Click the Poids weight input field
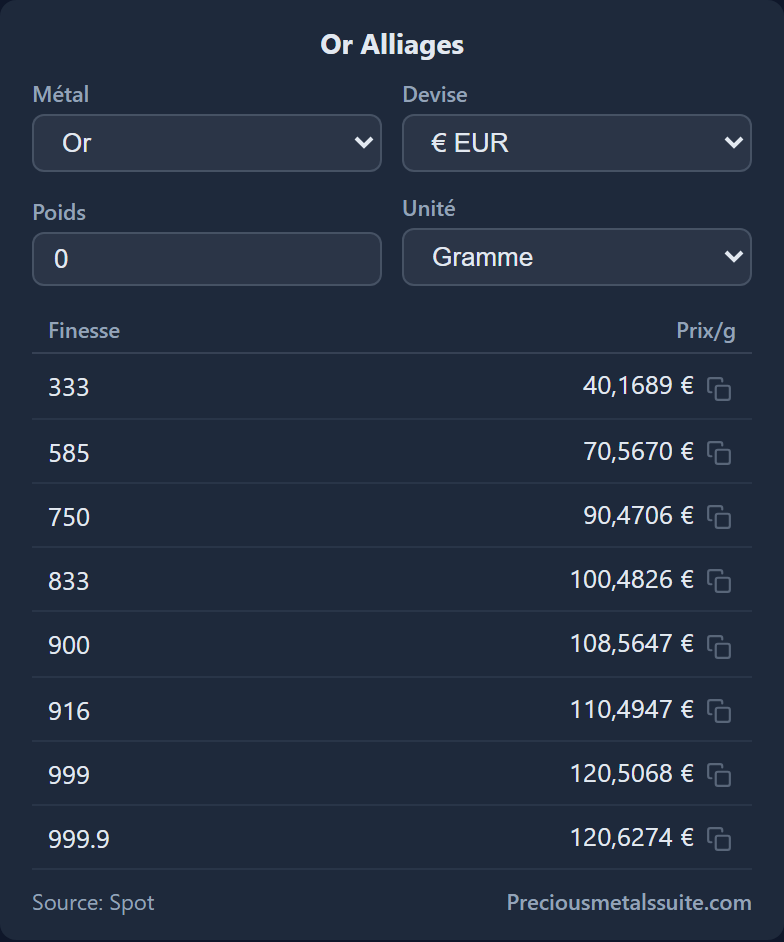 click(x=207, y=259)
